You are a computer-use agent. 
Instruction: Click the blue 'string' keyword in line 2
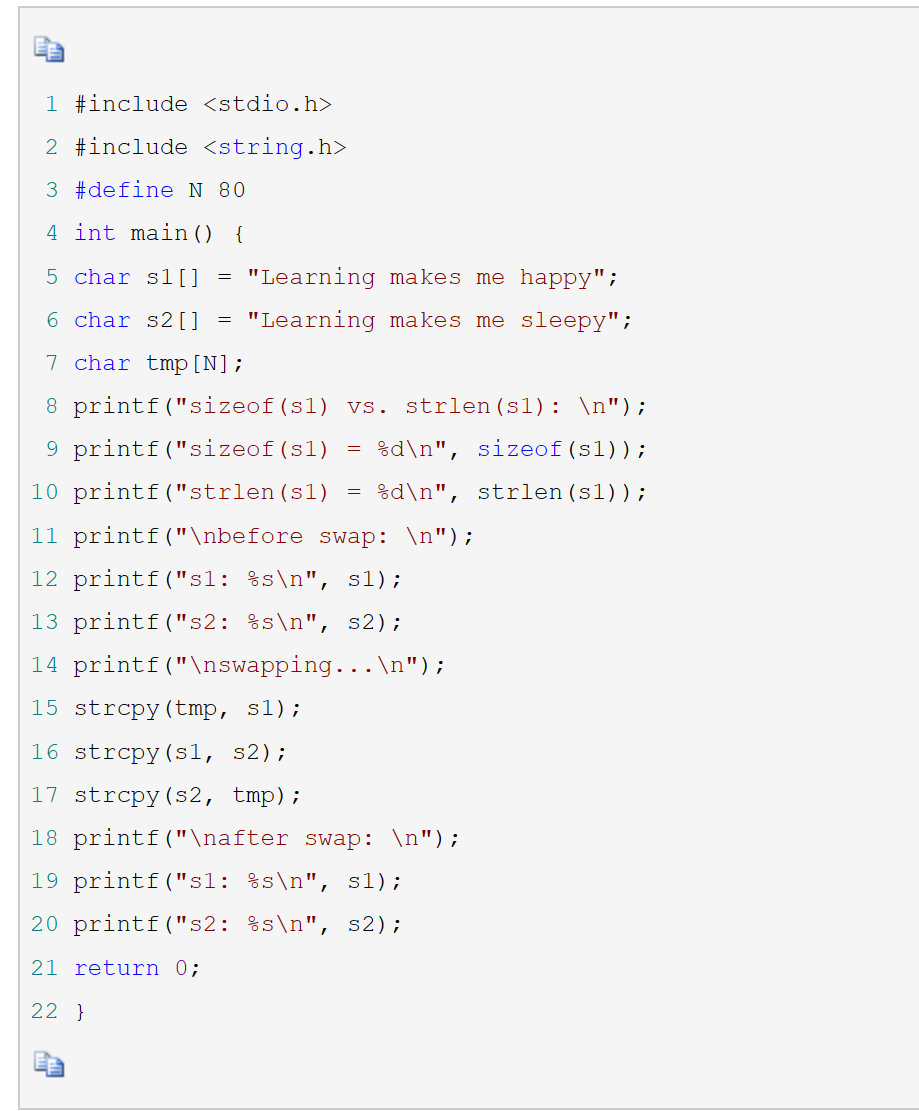pos(260,147)
